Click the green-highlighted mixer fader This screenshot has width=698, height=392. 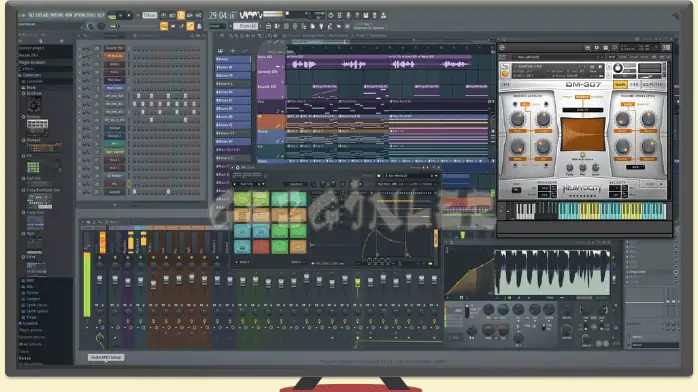tap(357, 282)
